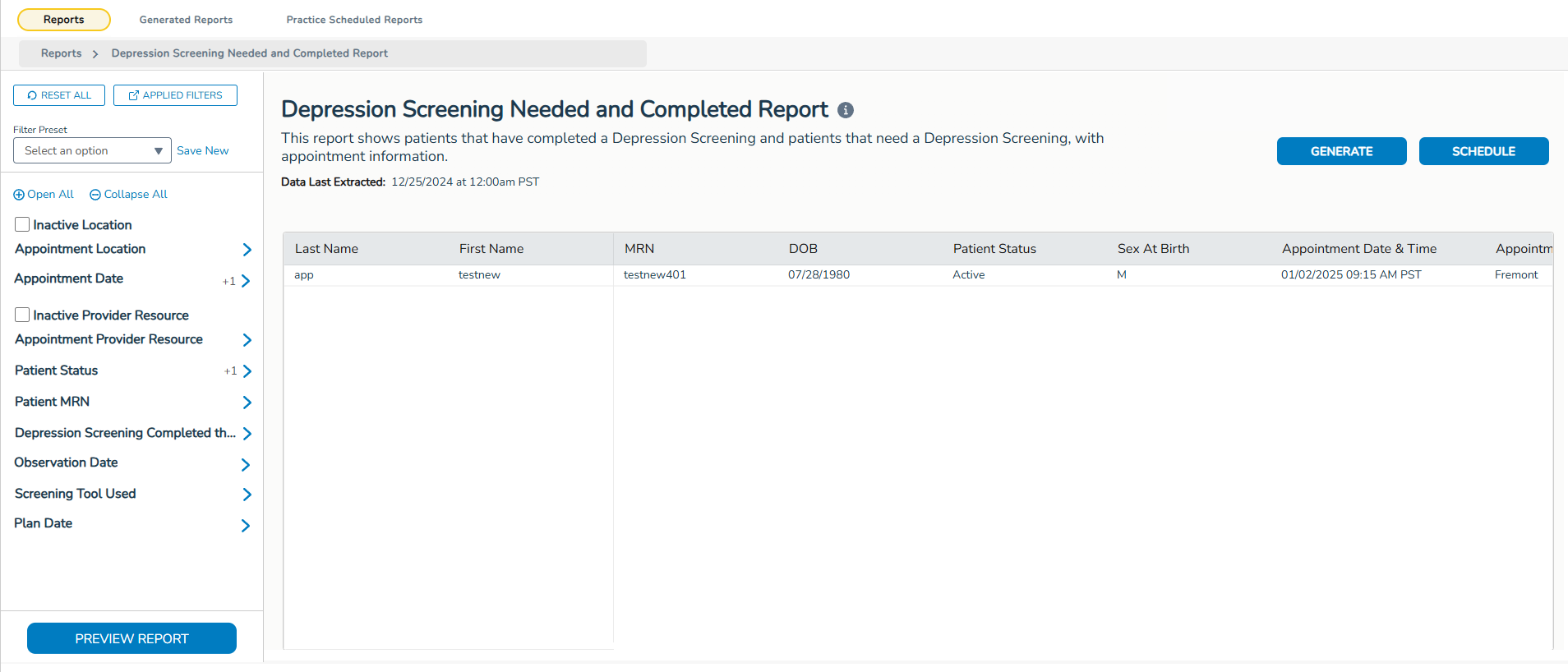Screen dimensions: 1568x672
Task: Switch to the Generated Reports tab
Action: tap(186, 20)
